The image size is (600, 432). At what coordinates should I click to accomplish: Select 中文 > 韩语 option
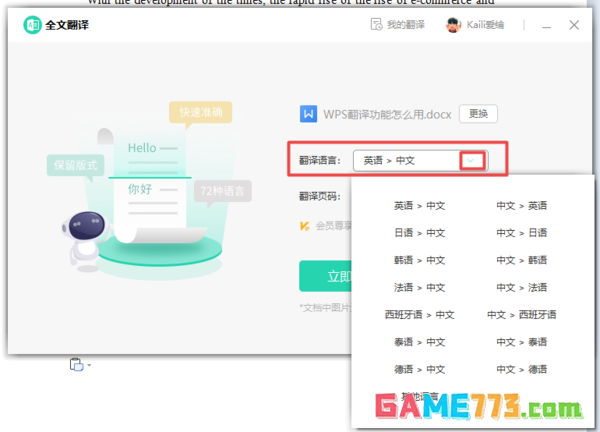pyautogui.click(x=522, y=261)
